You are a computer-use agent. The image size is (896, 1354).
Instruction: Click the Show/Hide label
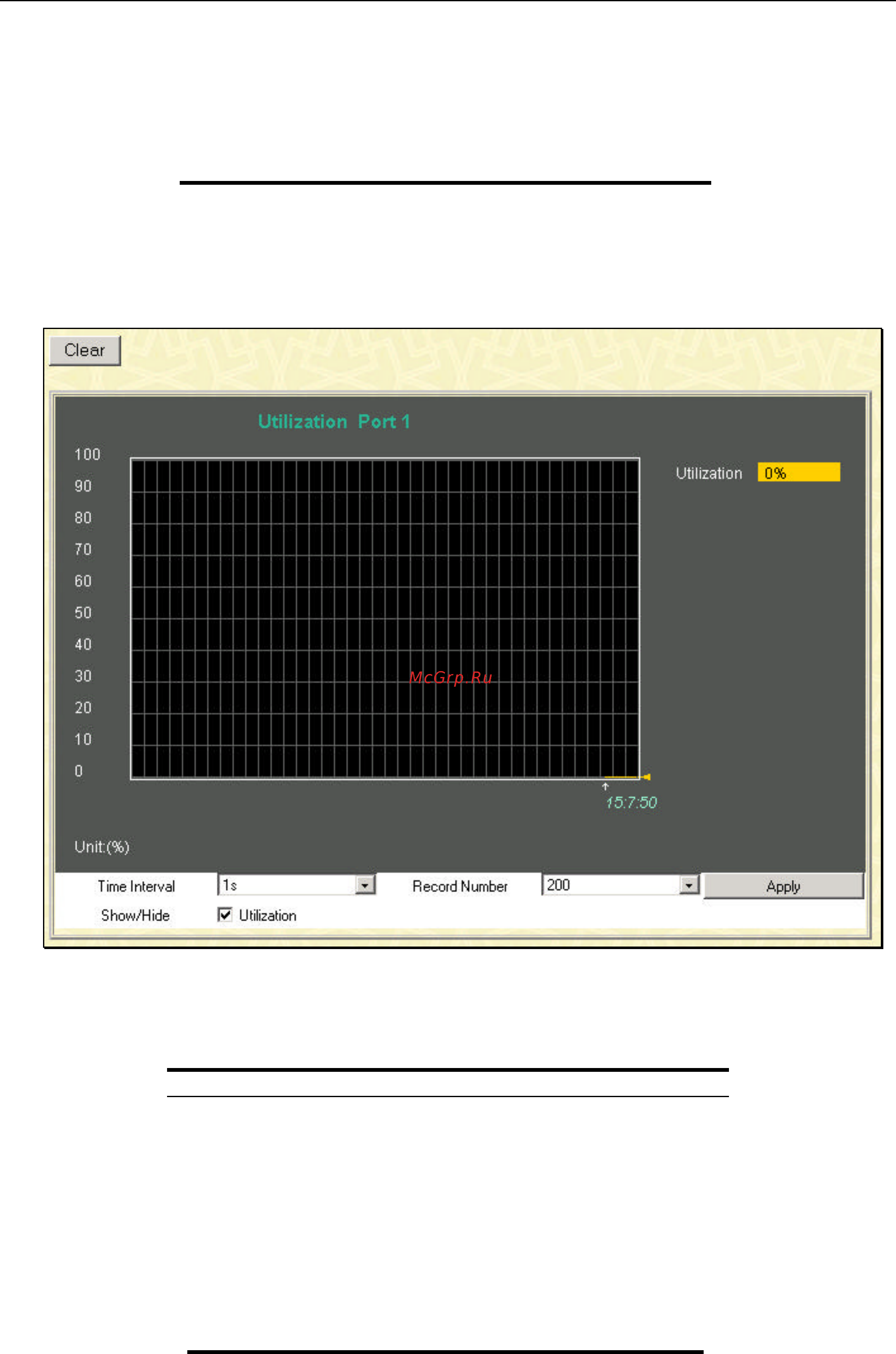(x=135, y=915)
